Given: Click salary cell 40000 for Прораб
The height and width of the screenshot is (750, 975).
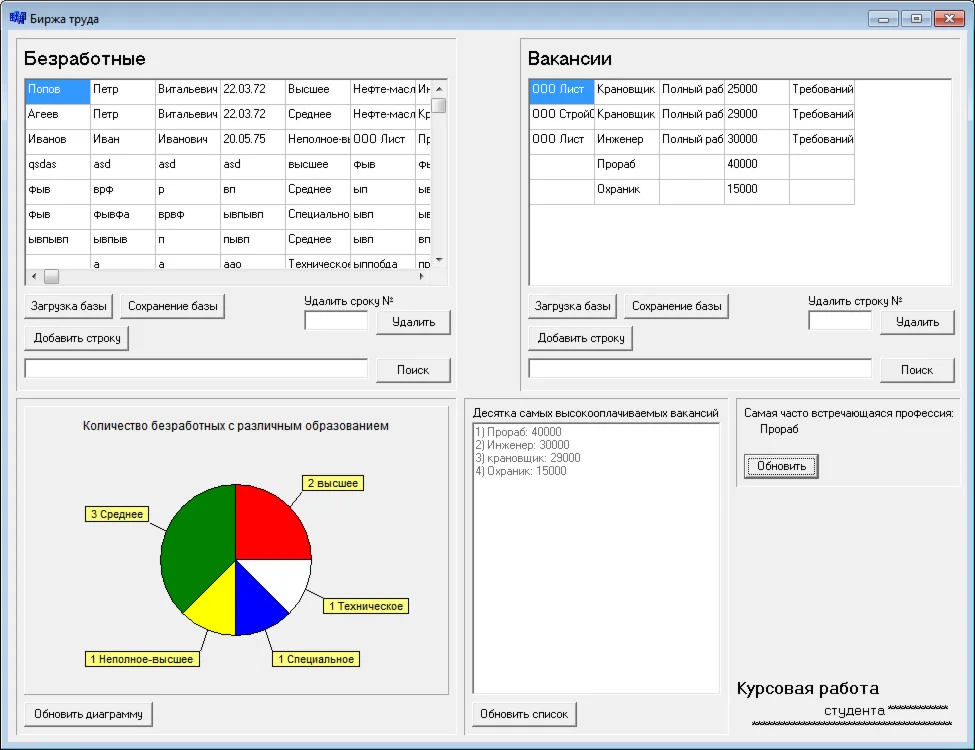Looking at the screenshot, I should tap(756, 165).
